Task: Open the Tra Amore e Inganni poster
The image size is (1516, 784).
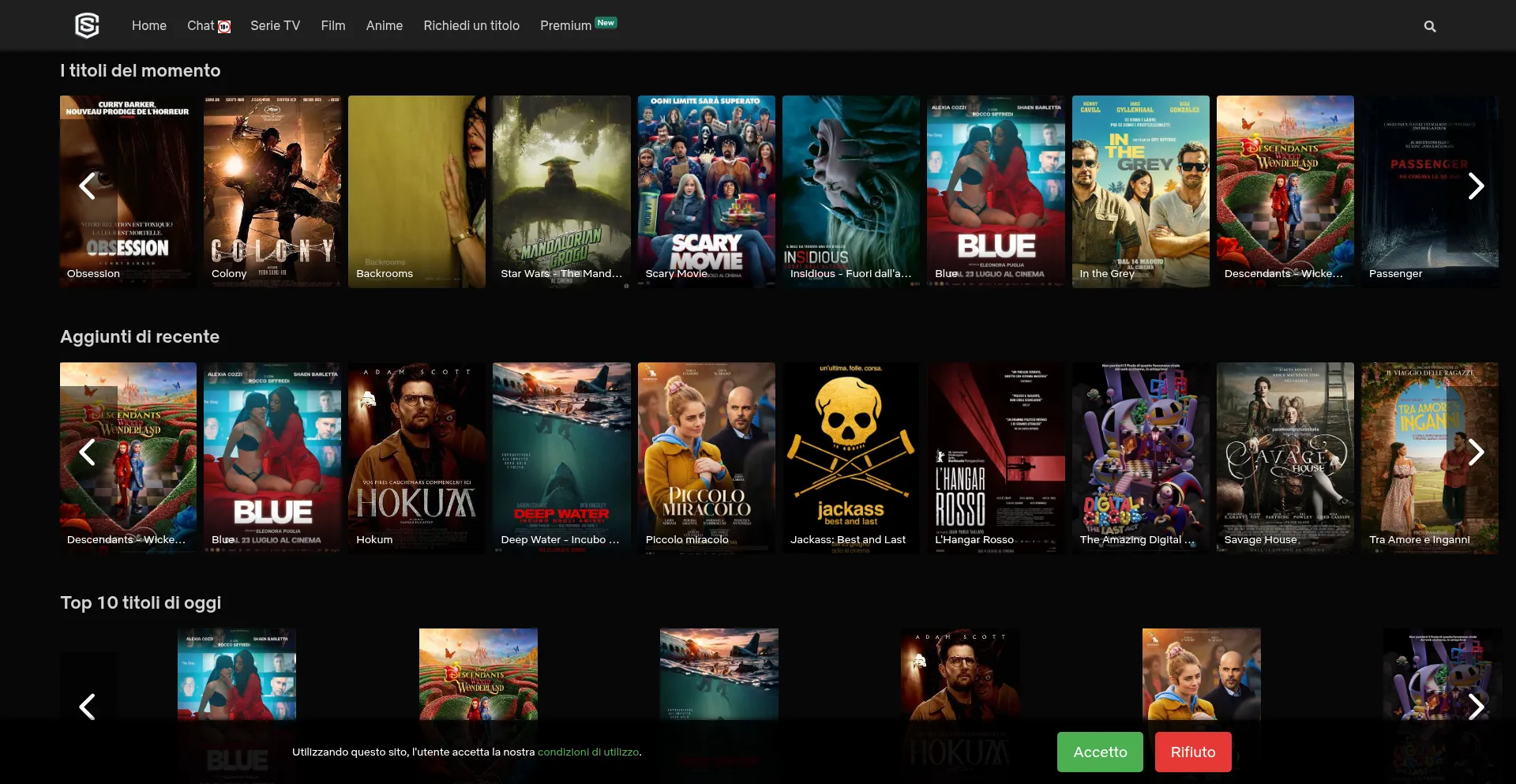Action: [x=1430, y=458]
